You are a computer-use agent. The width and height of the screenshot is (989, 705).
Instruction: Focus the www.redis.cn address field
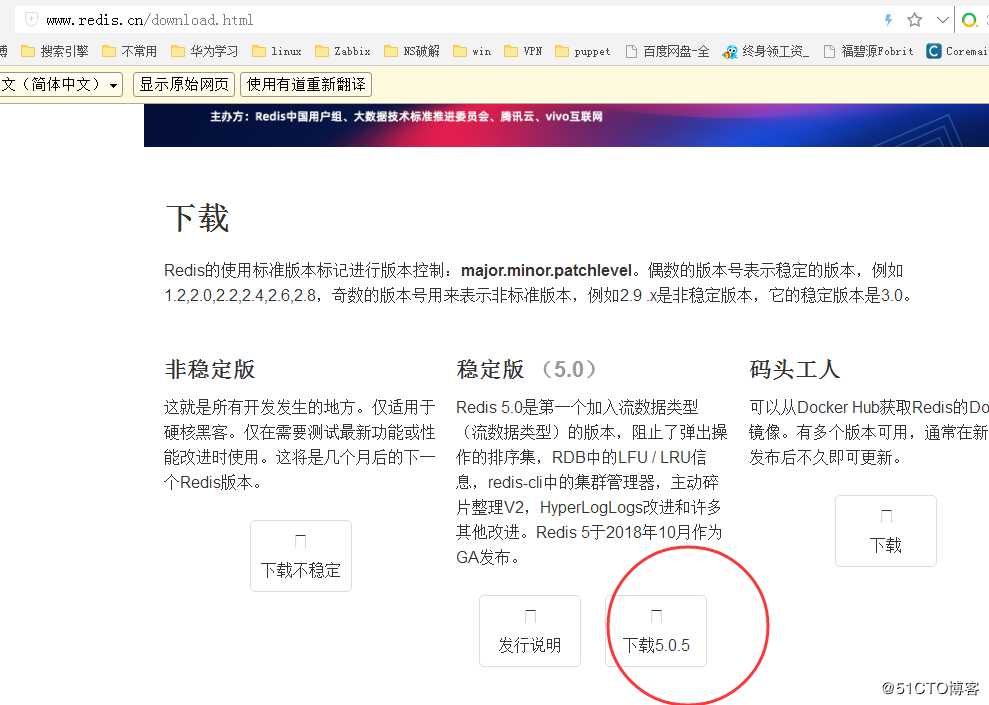tap(442, 20)
